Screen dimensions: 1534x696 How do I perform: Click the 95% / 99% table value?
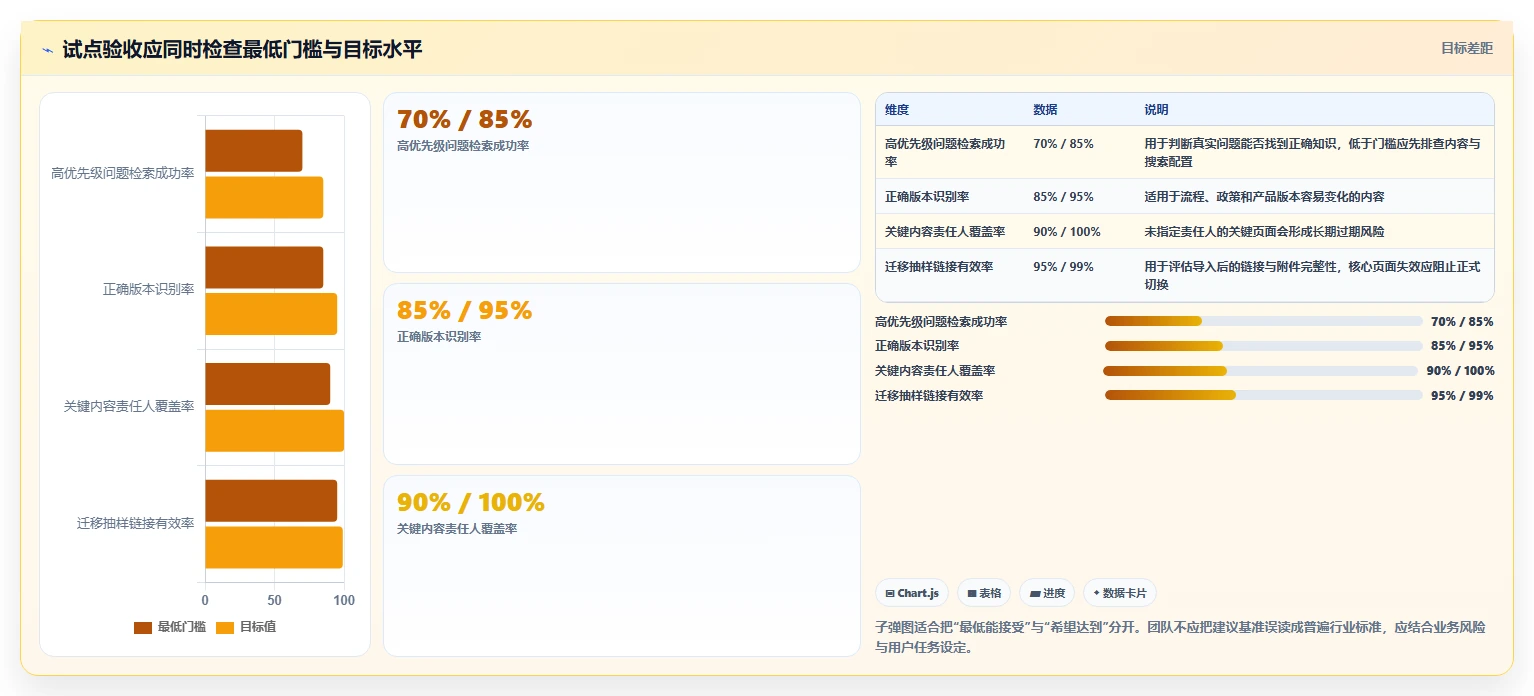pyautogui.click(x=1063, y=267)
